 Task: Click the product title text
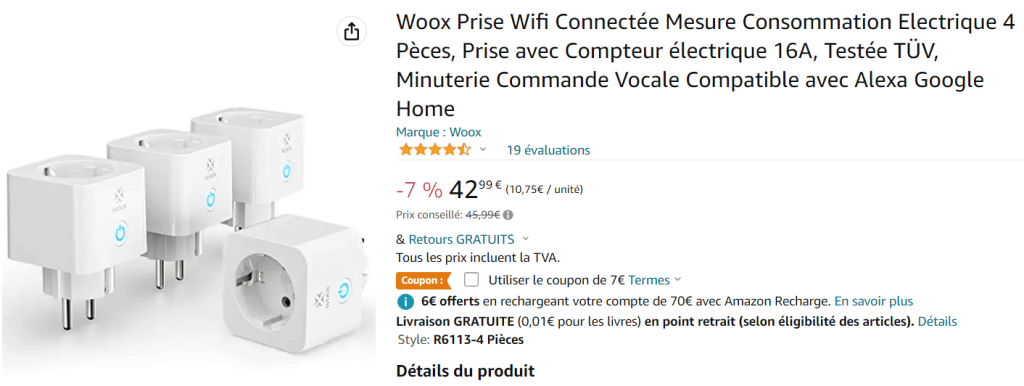pyautogui.click(x=705, y=65)
